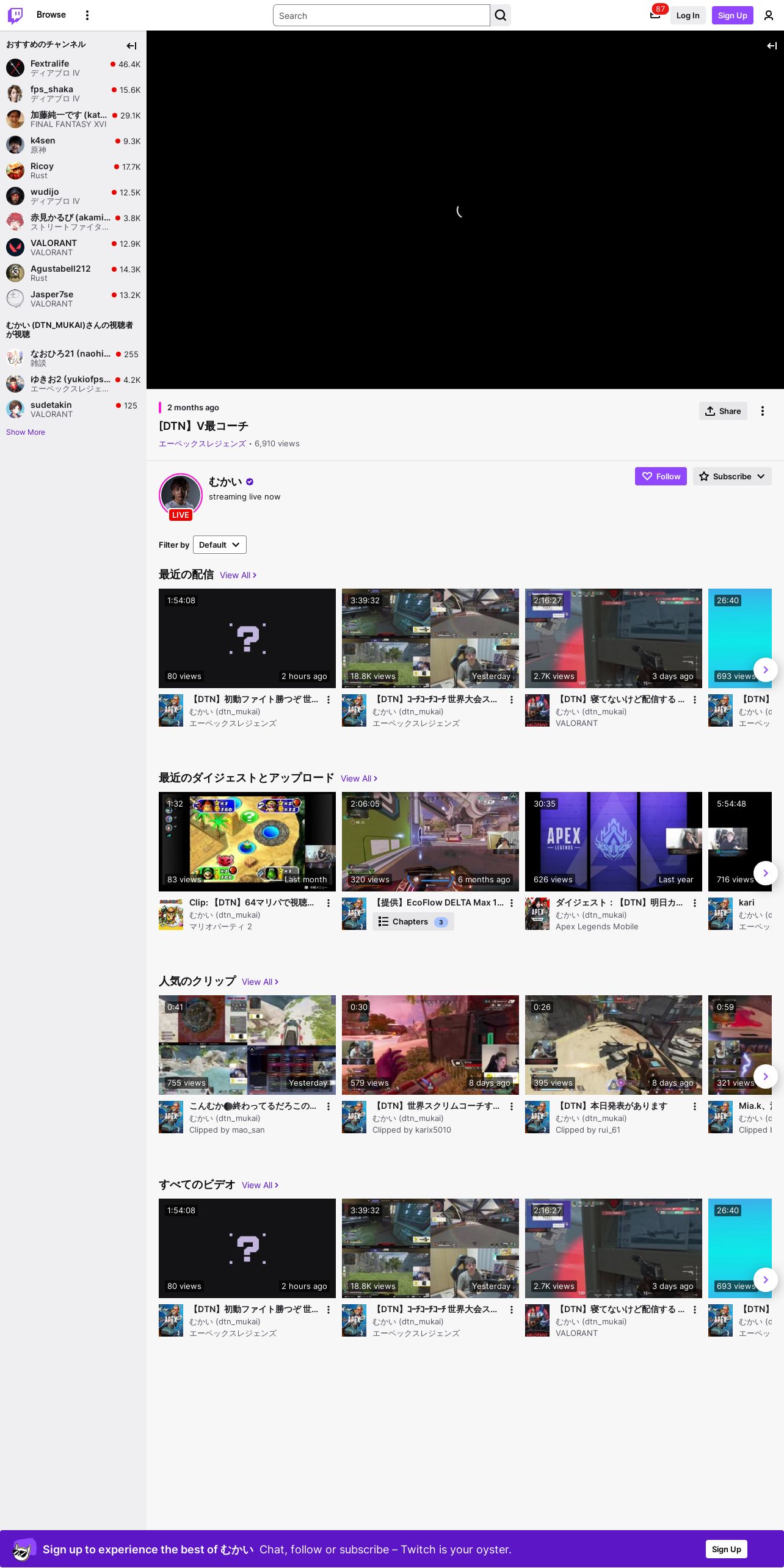Open options for ｺｰﾁｺｰﾁｺｰﾁ 世界大会 video in 最近の配信

[x=512, y=700]
